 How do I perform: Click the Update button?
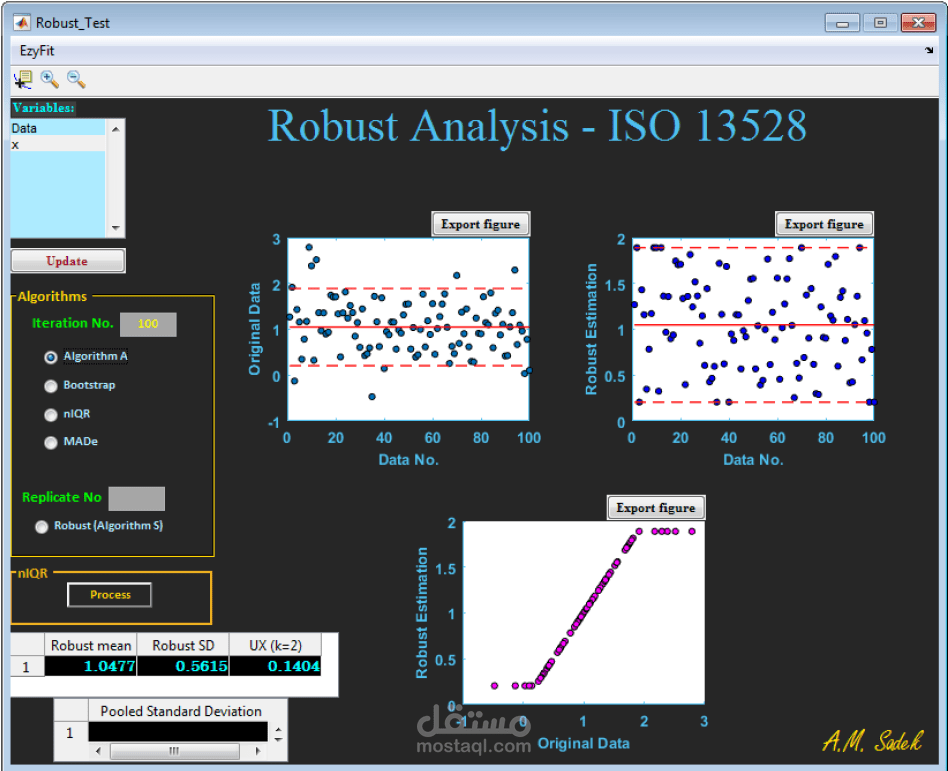68,261
